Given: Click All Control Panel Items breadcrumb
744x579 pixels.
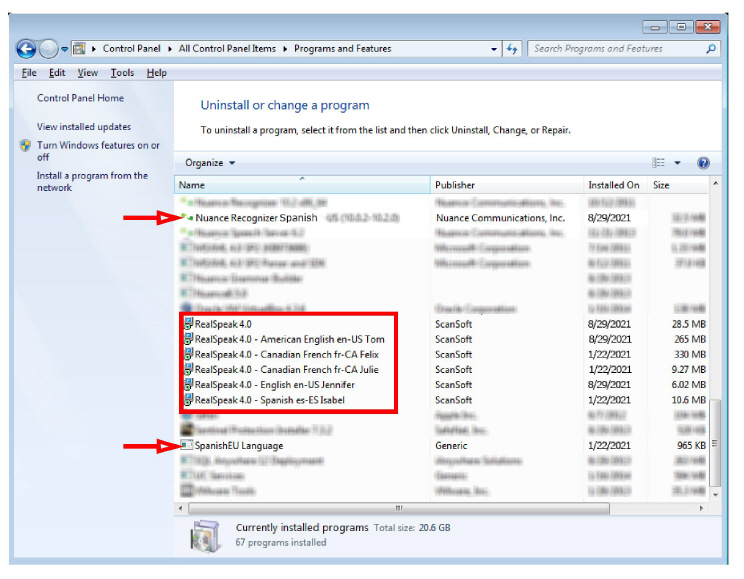Looking at the screenshot, I should [227, 48].
